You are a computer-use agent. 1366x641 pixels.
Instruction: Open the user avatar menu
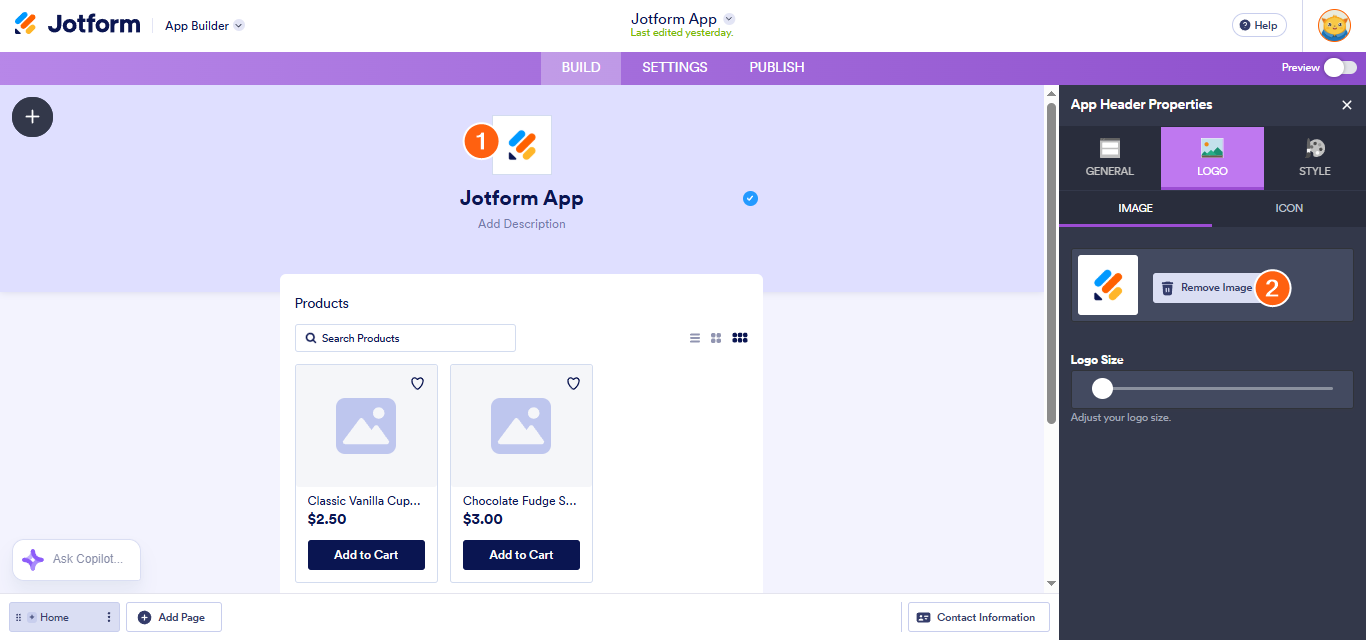pyautogui.click(x=1334, y=26)
